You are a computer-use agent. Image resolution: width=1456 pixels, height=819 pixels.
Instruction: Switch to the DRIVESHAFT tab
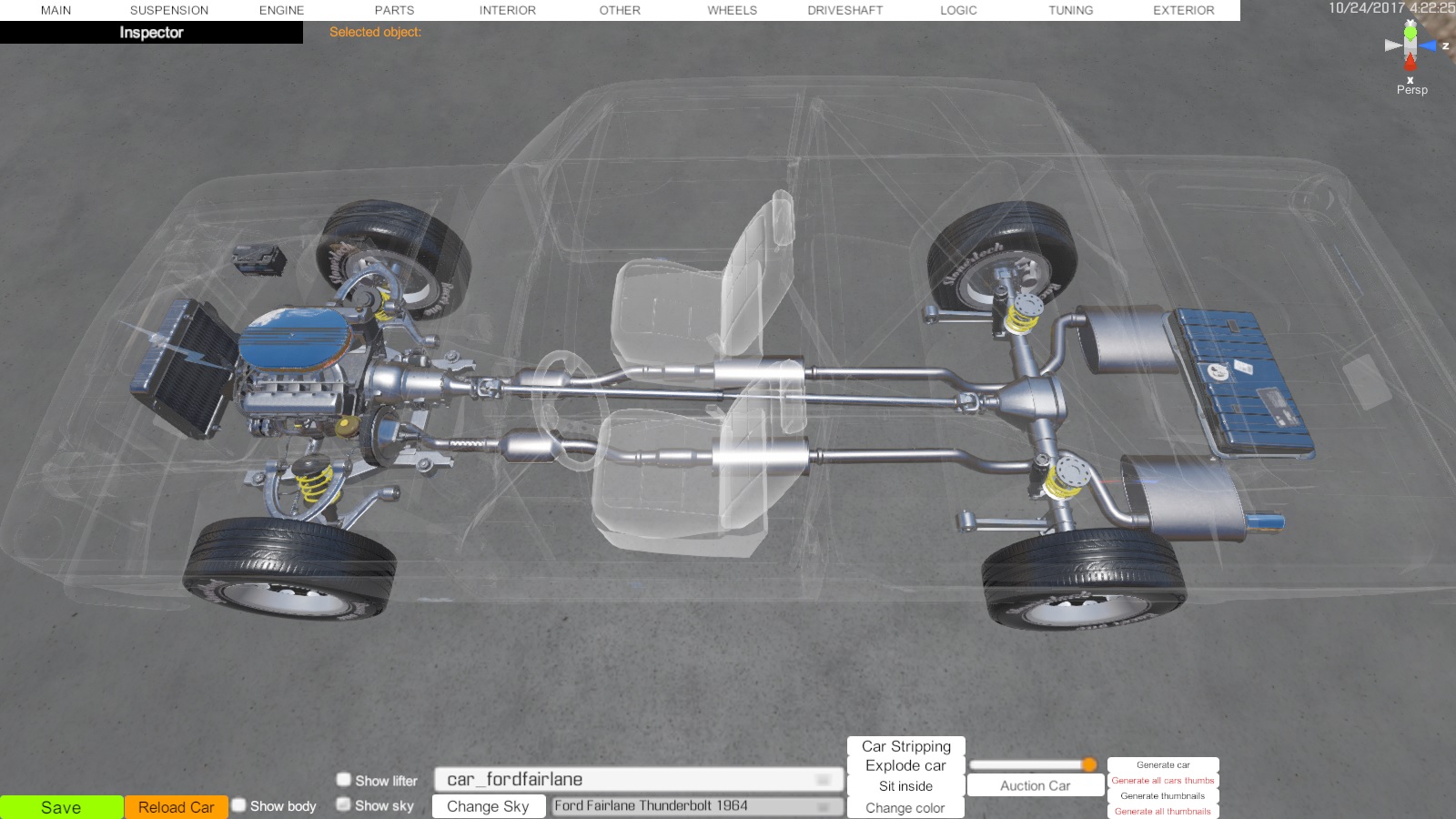(x=844, y=11)
